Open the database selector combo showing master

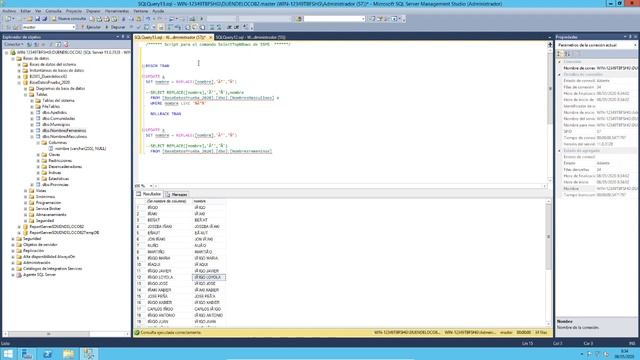[49, 27]
